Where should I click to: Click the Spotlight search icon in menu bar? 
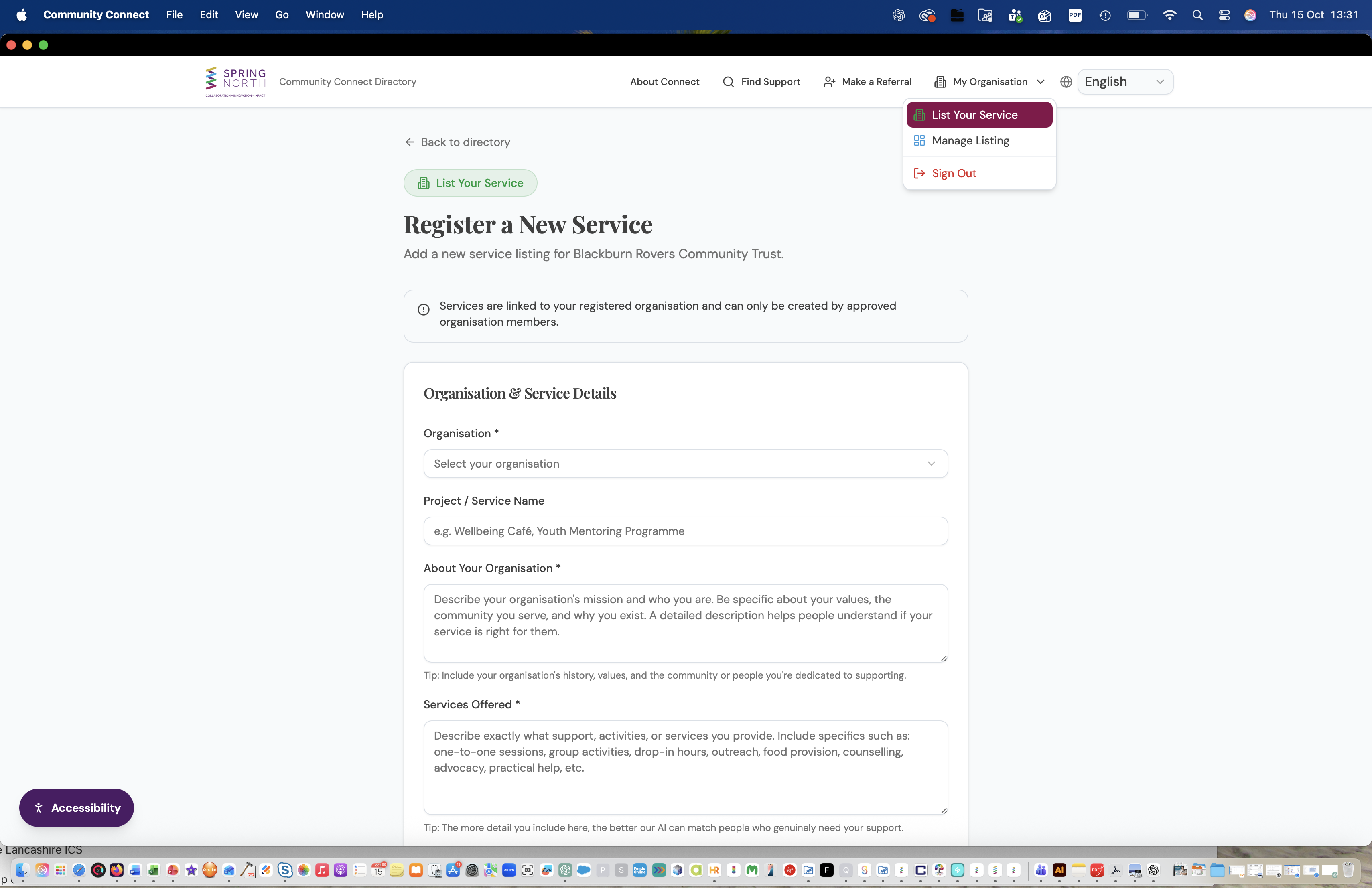point(1197,15)
